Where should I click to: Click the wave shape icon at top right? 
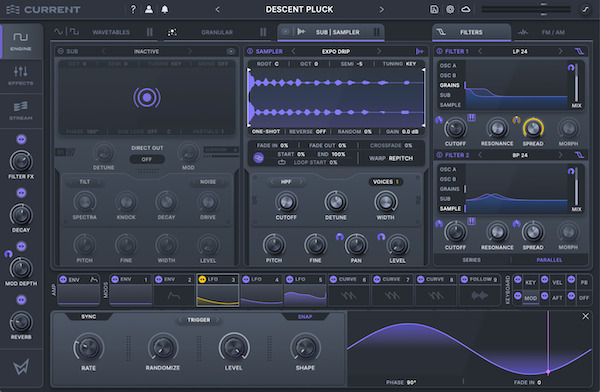click(x=585, y=9)
